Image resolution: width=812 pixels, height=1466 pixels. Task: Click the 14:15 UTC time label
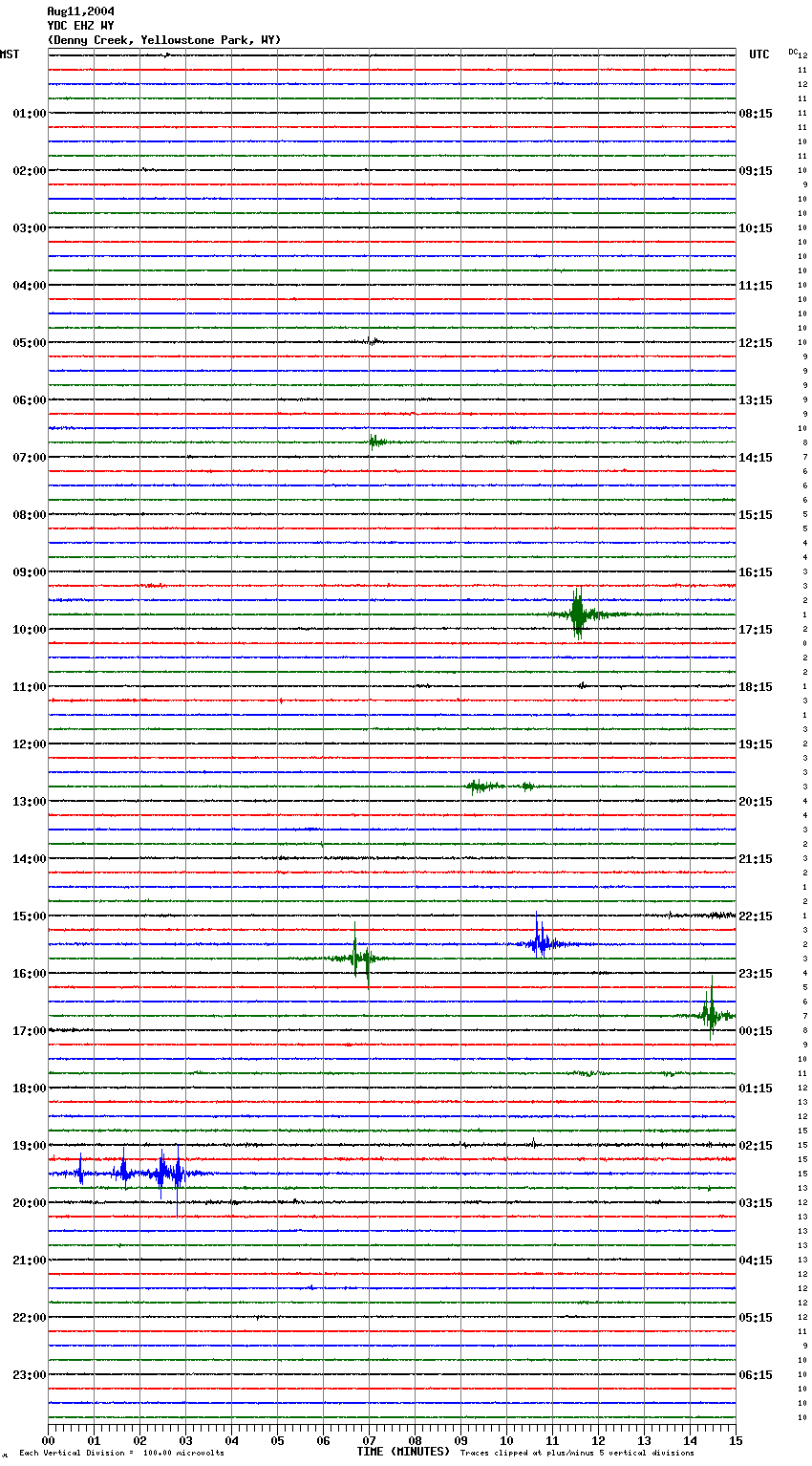click(x=756, y=458)
